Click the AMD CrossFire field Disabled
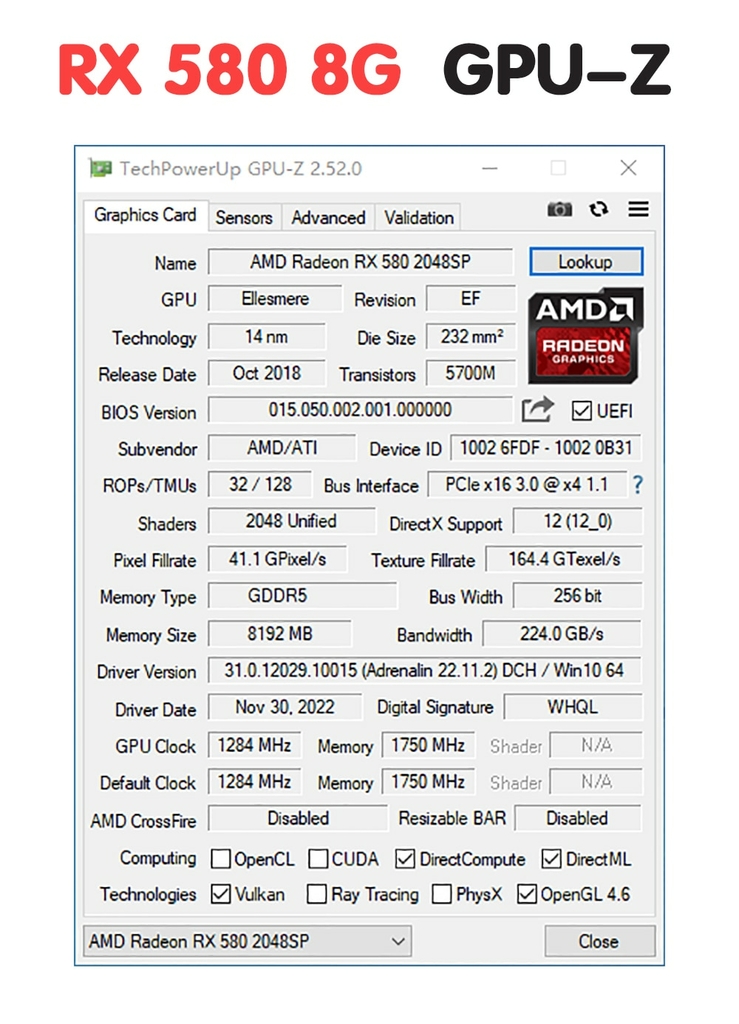The width and height of the screenshot is (739, 1024). click(x=298, y=818)
